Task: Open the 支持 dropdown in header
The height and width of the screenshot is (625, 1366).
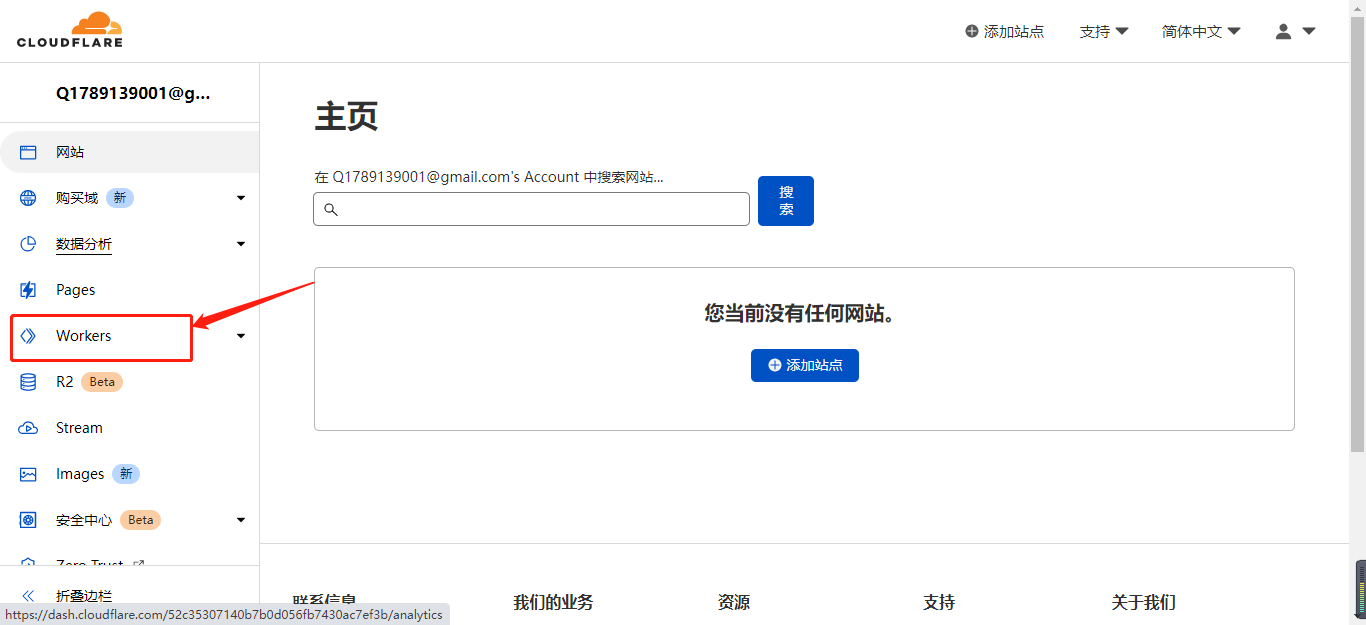Action: 1104,31
